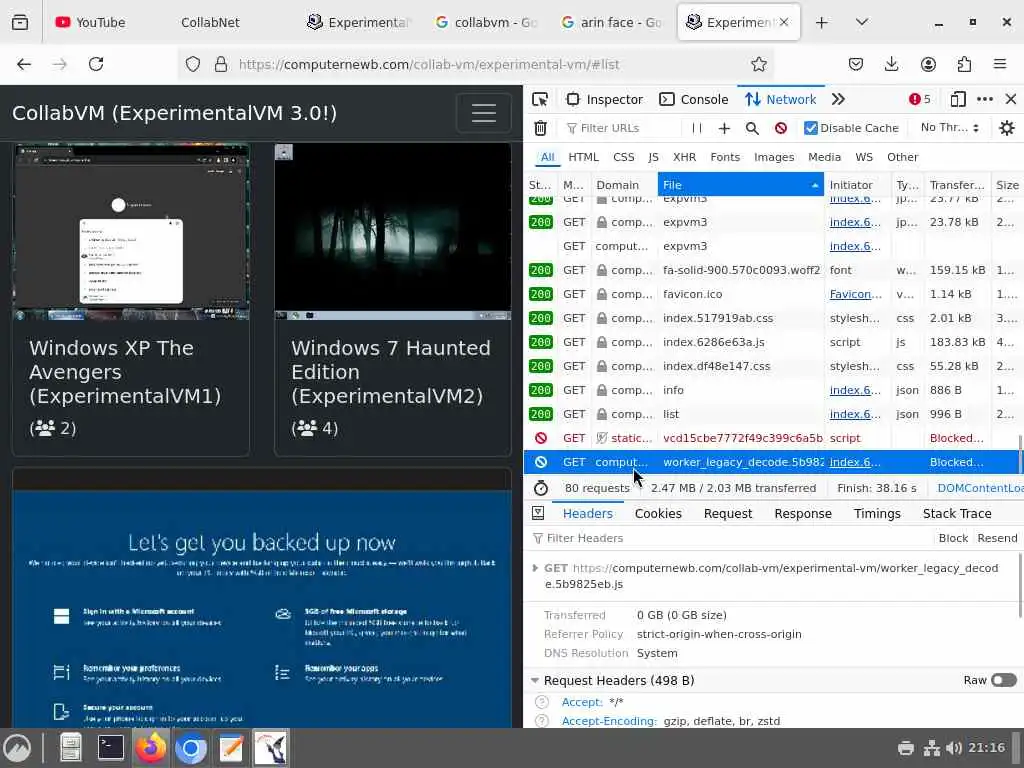
Task: Open Firefox application menu
Action: [1000, 64]
